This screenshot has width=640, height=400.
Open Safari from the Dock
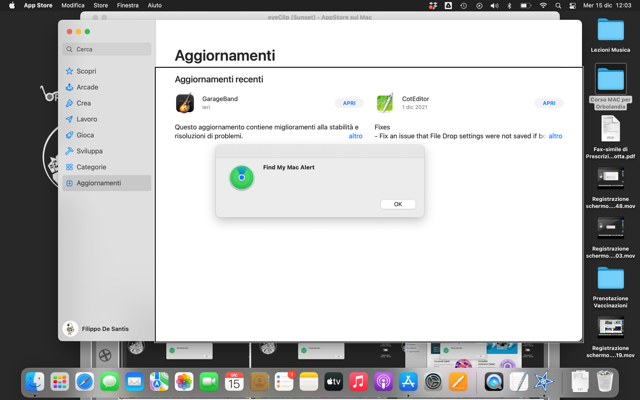[85, 382]
